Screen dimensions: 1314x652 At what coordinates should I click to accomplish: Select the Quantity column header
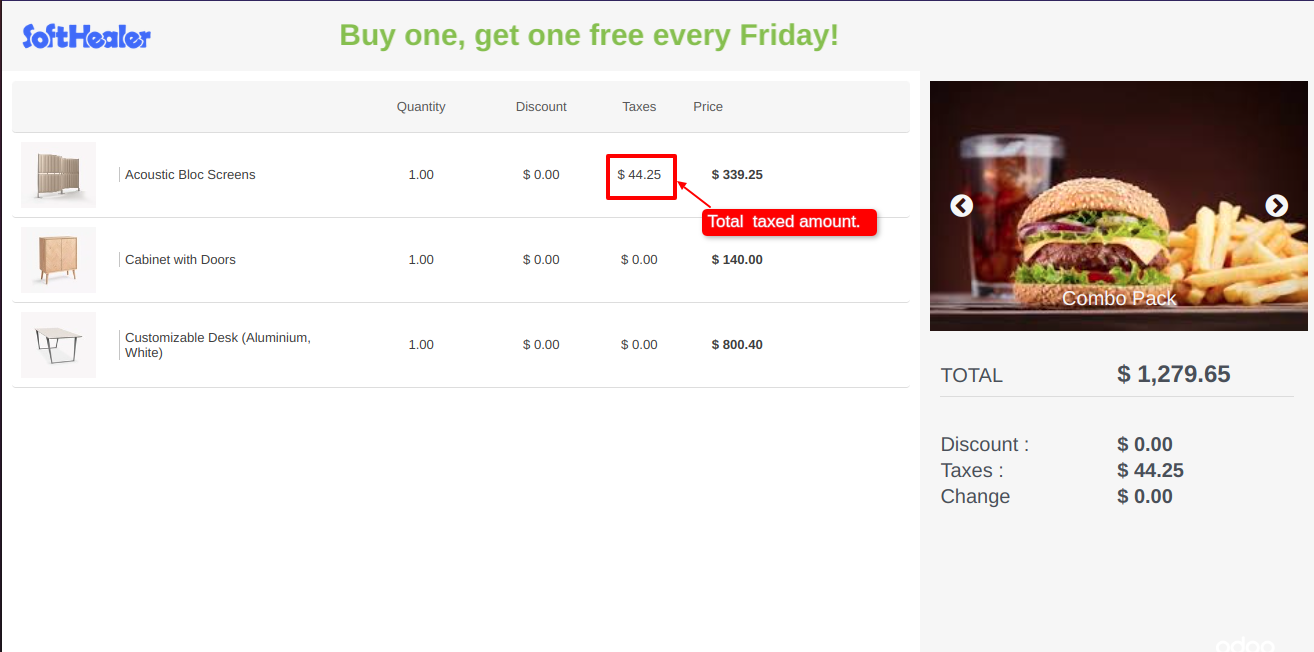click(x=421, y=107)
